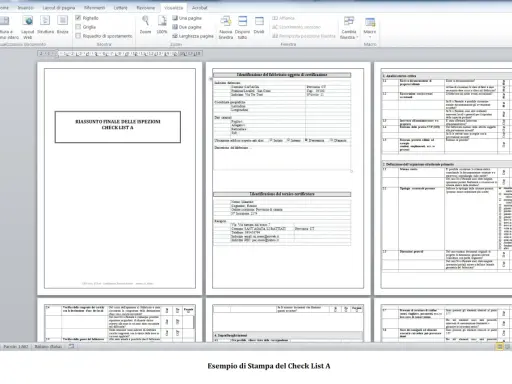Open the Zoom dialog magnifier

click(145, 25)
